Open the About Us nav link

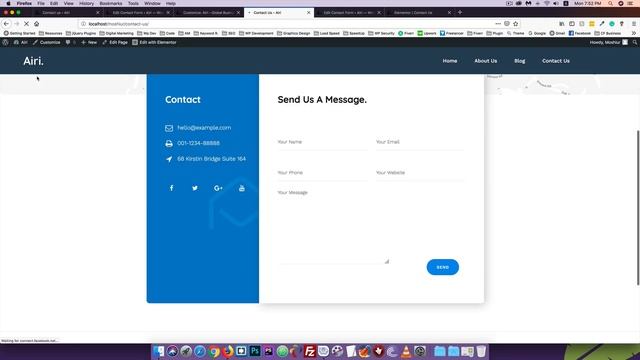485,61
